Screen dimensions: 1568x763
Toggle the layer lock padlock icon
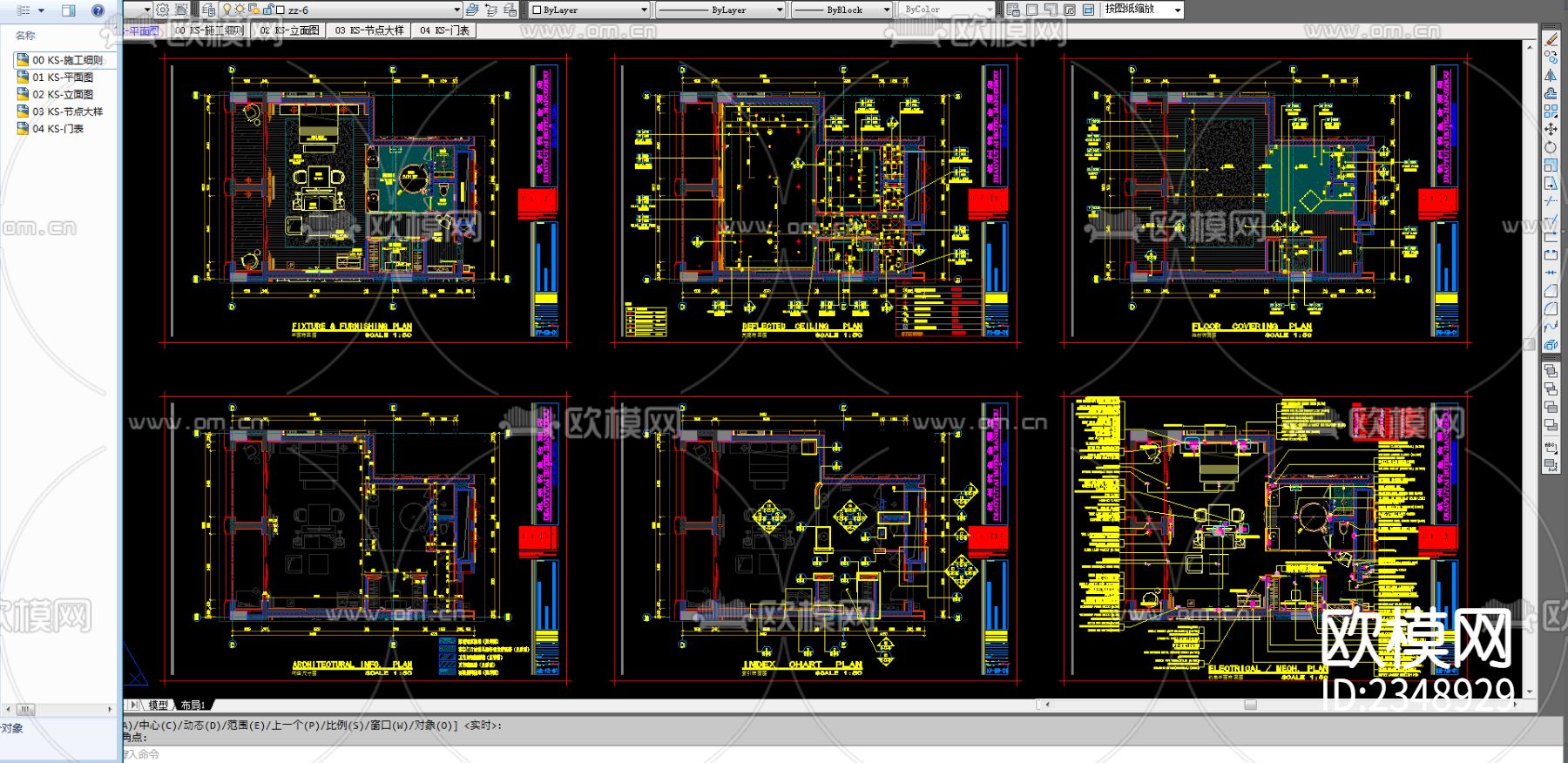point(267,10)
